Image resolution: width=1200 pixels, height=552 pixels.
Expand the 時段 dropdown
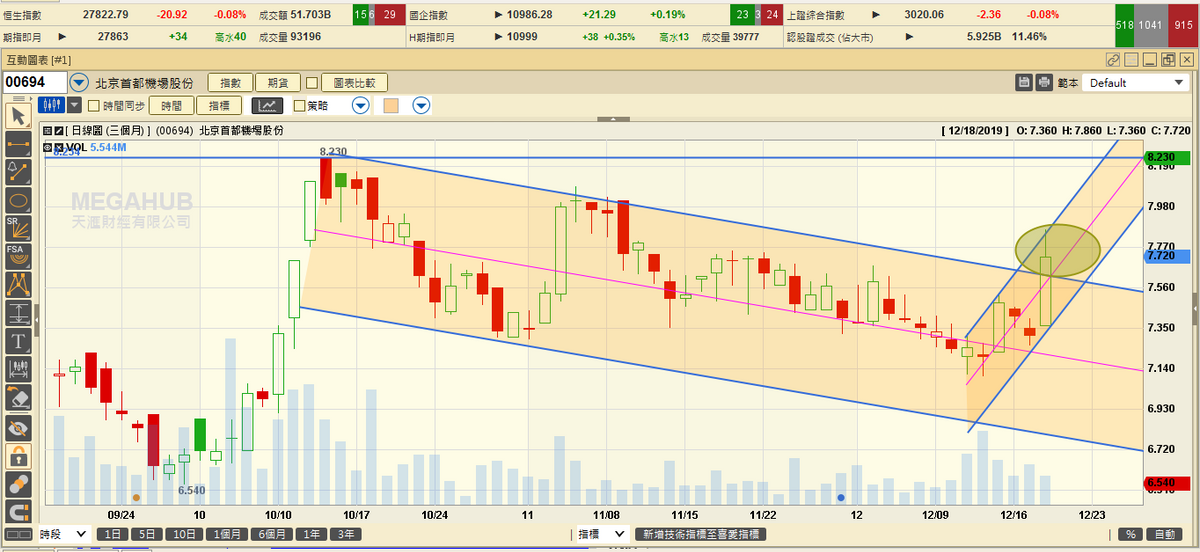tap(77, 535)
